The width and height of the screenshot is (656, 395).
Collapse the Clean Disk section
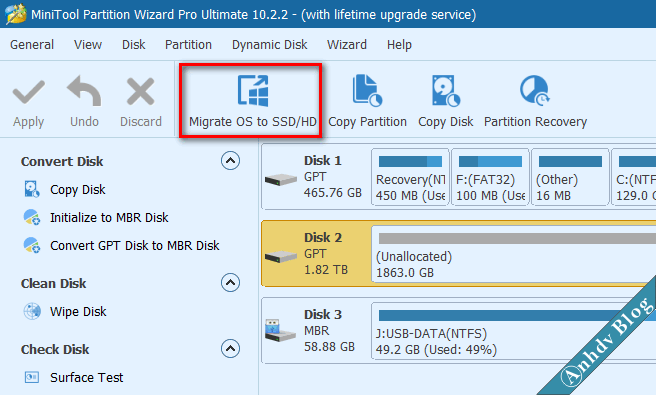231,283
